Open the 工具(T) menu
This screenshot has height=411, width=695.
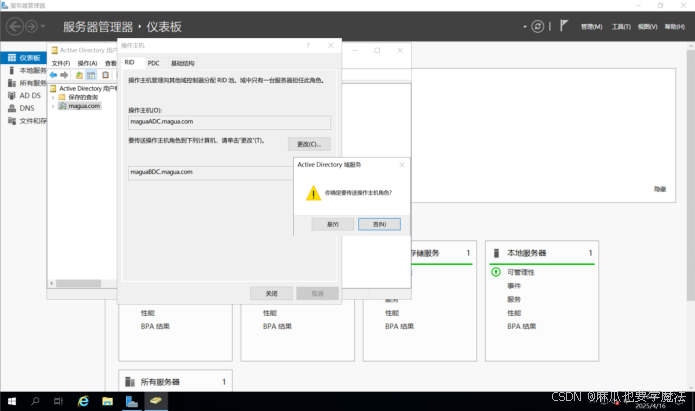click(621, 27)
